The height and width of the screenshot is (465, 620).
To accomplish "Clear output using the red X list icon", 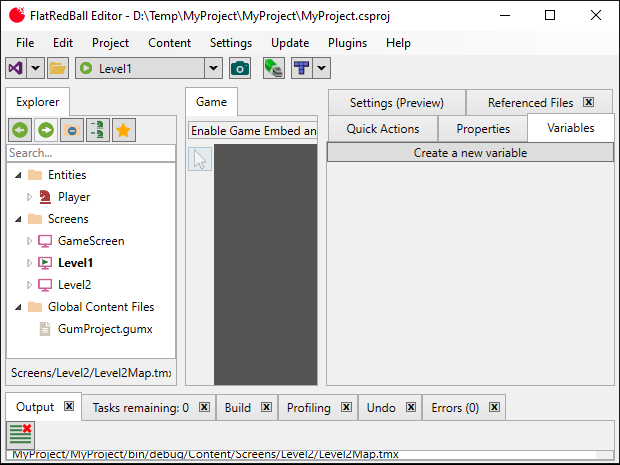I will click(x=20, y=434).
